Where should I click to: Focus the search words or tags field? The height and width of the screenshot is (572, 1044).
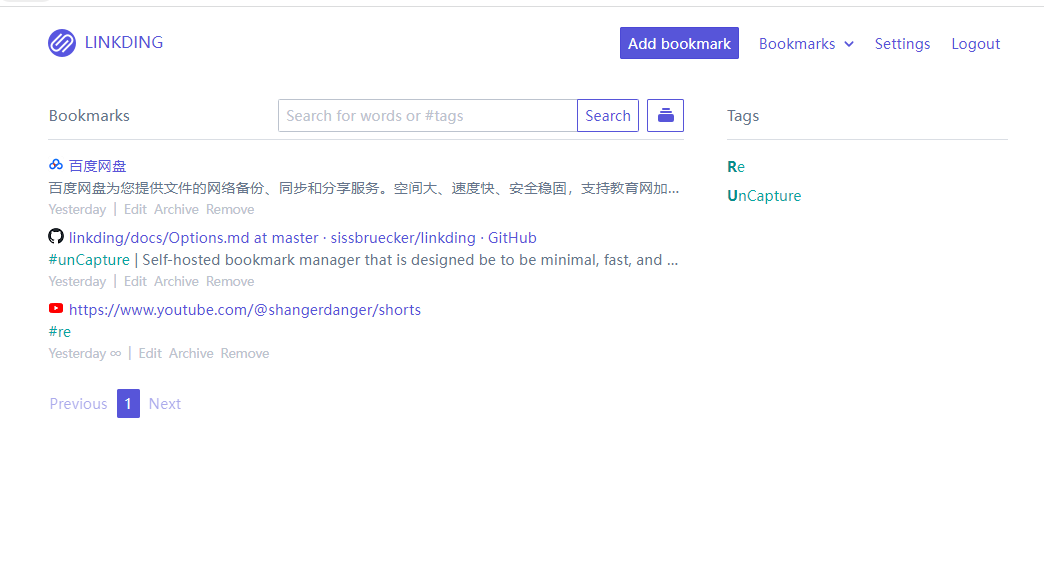coord(427,116)
